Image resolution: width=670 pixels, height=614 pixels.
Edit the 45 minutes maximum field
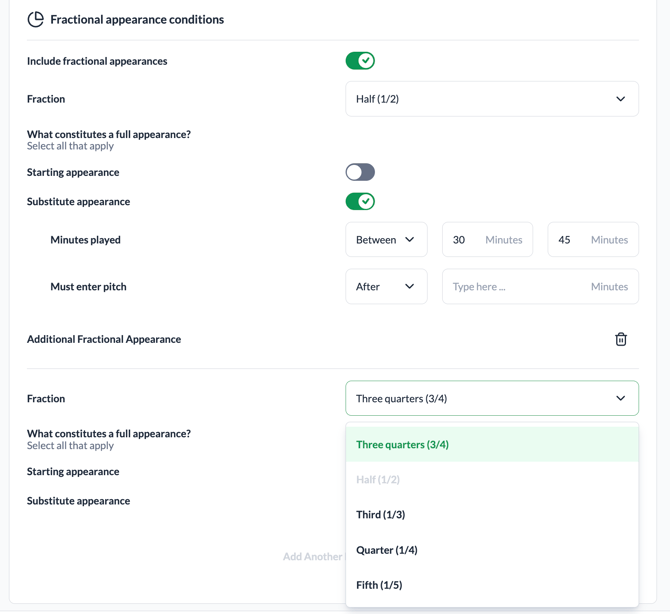click(568, 240)
